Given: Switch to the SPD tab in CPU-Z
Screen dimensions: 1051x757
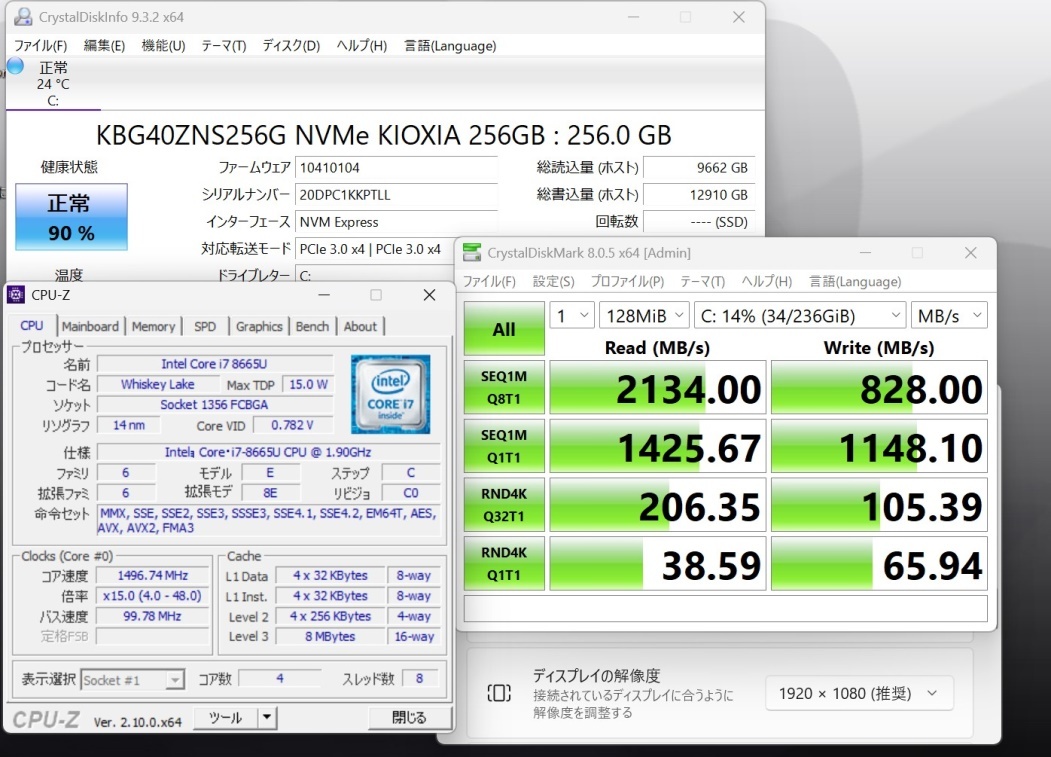Looking at the screenshot, I should (x=205, y=327).
